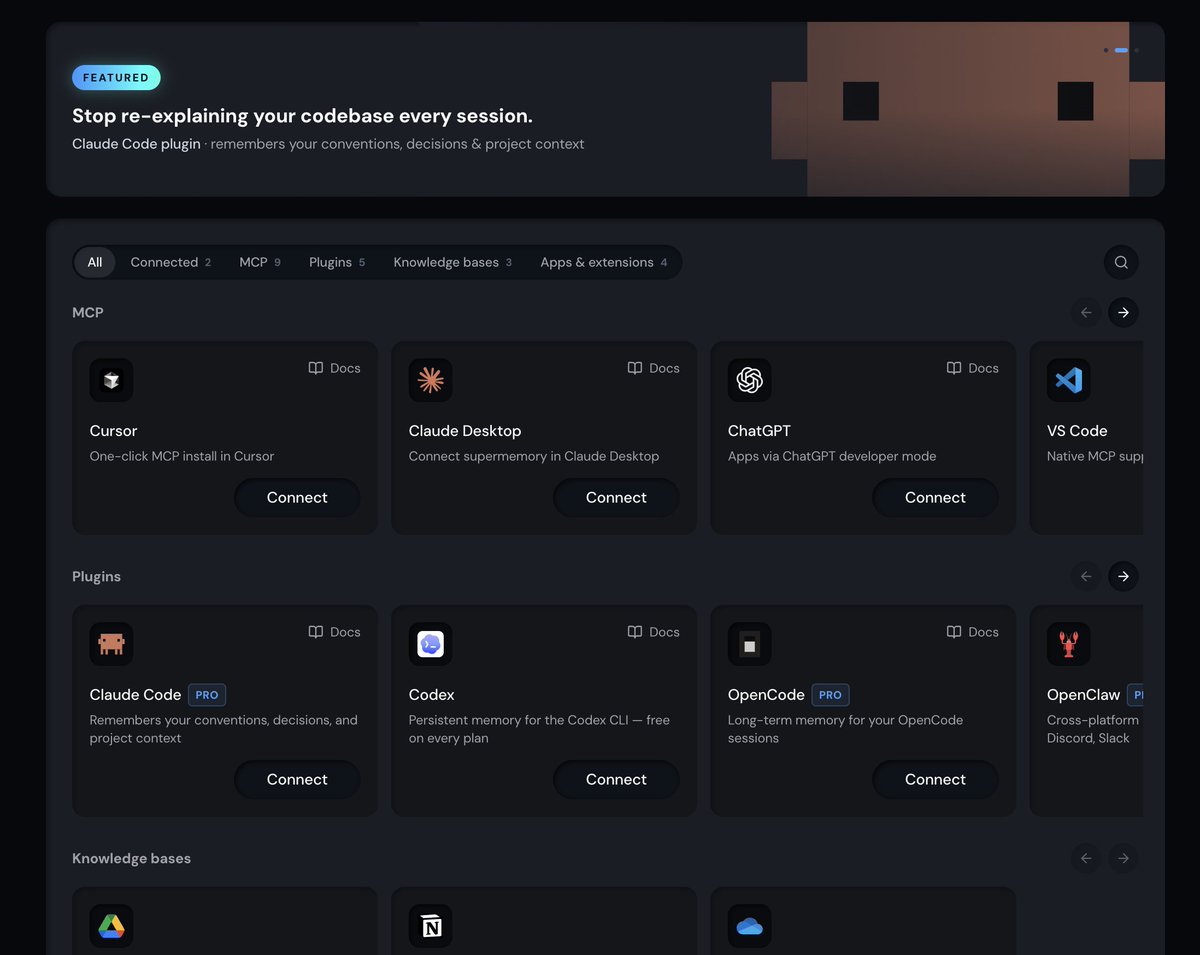Go to next MCP items arrow
The image size is (1200, 955).
tap(1123, 313)
